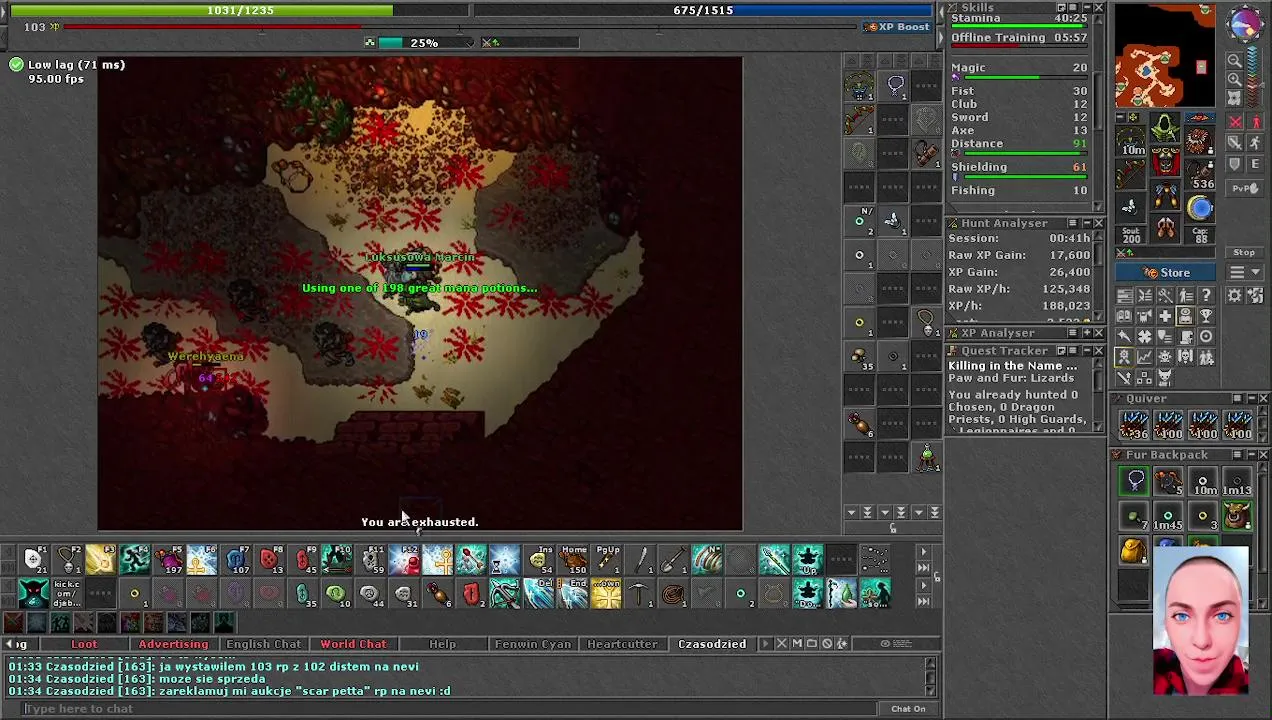
Task: Open the question mark help widget
Action: (1206, 295)
